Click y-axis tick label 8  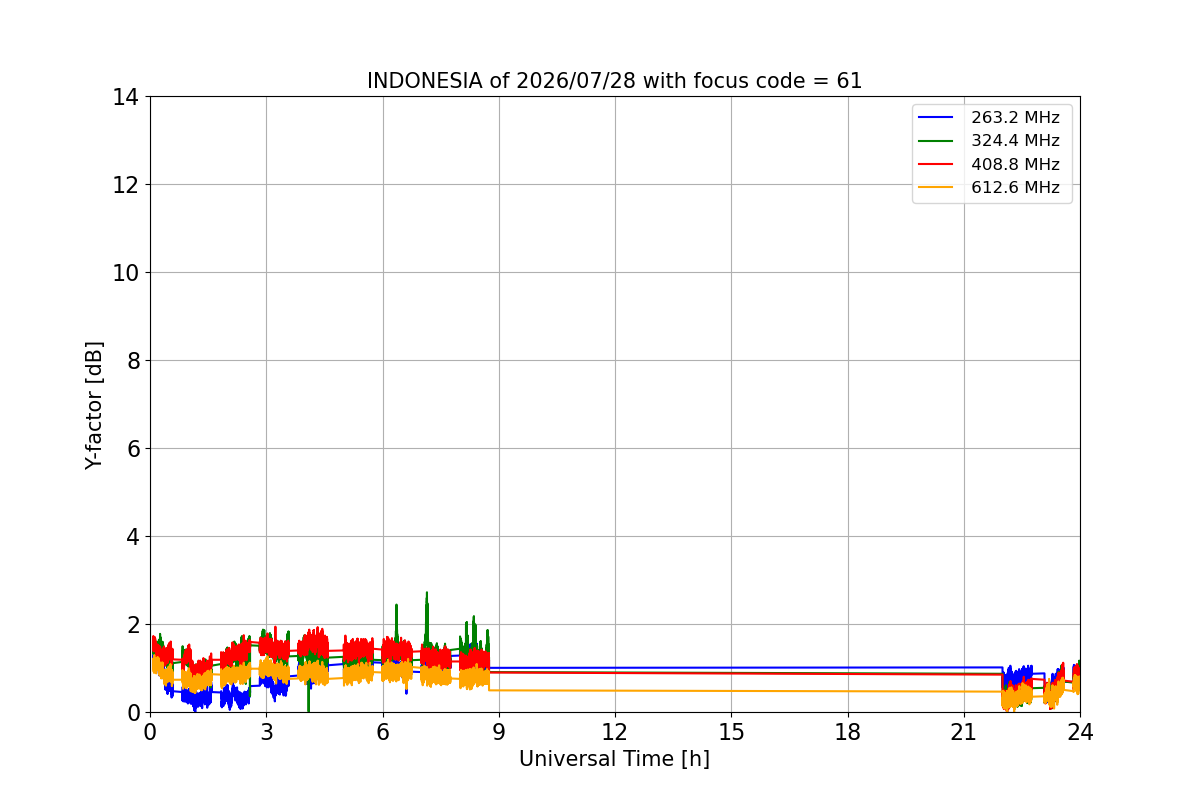pyautogui.click(x=132, y=361)
